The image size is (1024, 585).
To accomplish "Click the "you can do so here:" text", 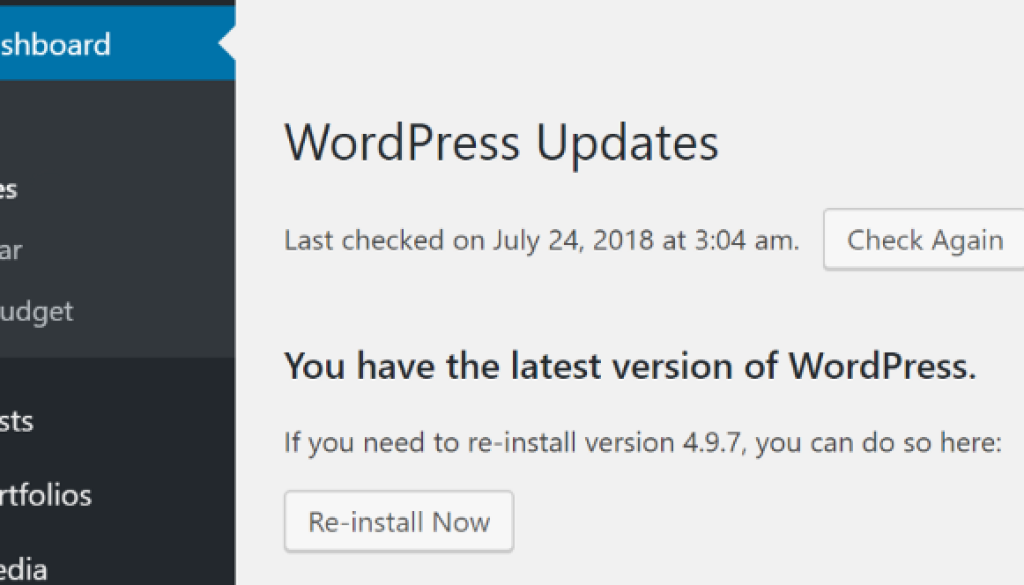I will pos(880,442).
